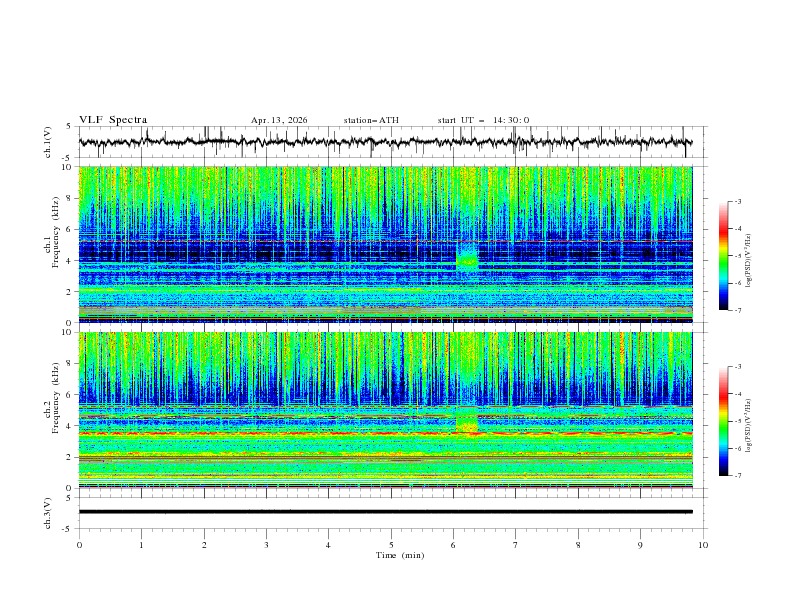Screen dimensions: 792x612
Task: Click the ch.2 spectrogram colorbar
Action: pos(724,421)
